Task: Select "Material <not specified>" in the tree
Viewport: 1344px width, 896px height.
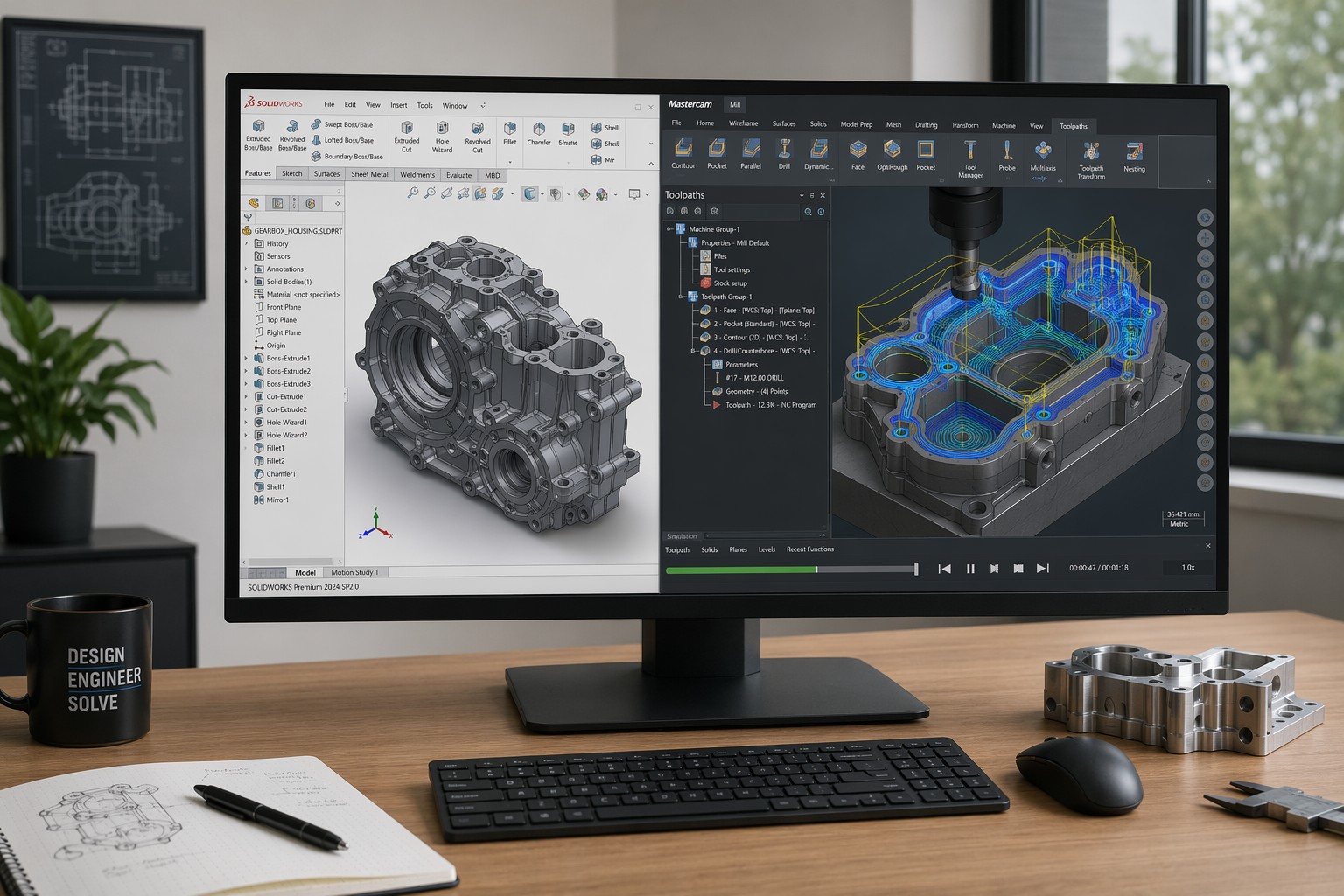Action: pos(297,295)
